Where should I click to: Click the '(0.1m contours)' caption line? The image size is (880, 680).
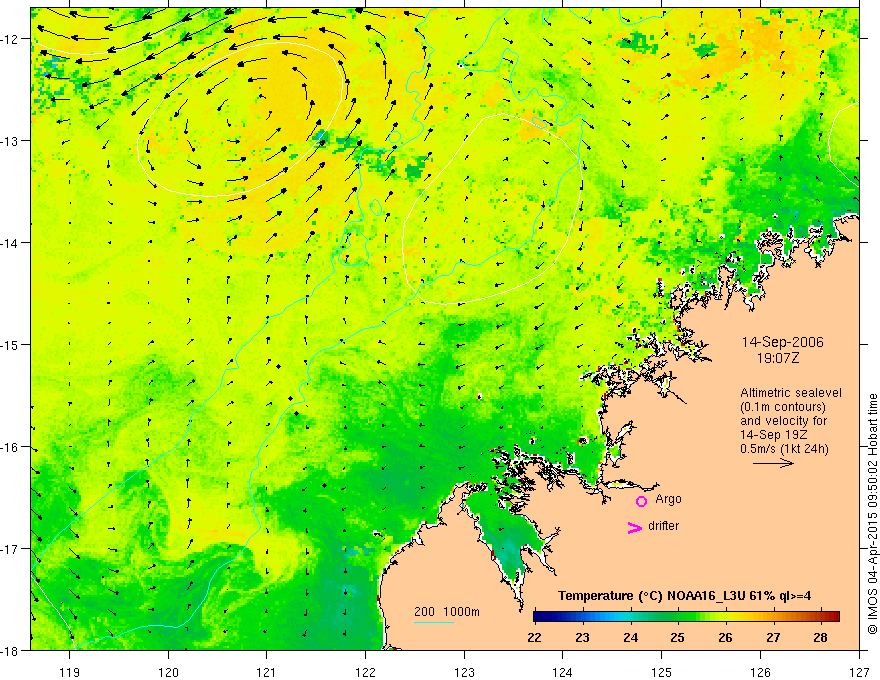pos(783,407)
